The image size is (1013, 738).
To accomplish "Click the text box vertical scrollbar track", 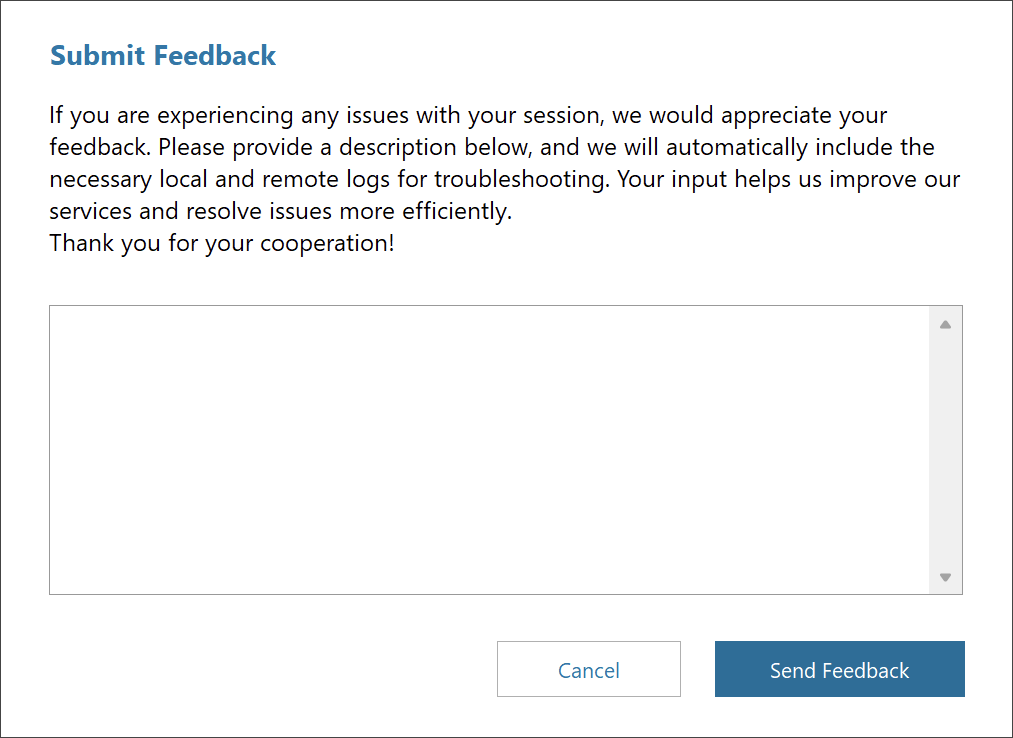I will [x=945, y=450].
